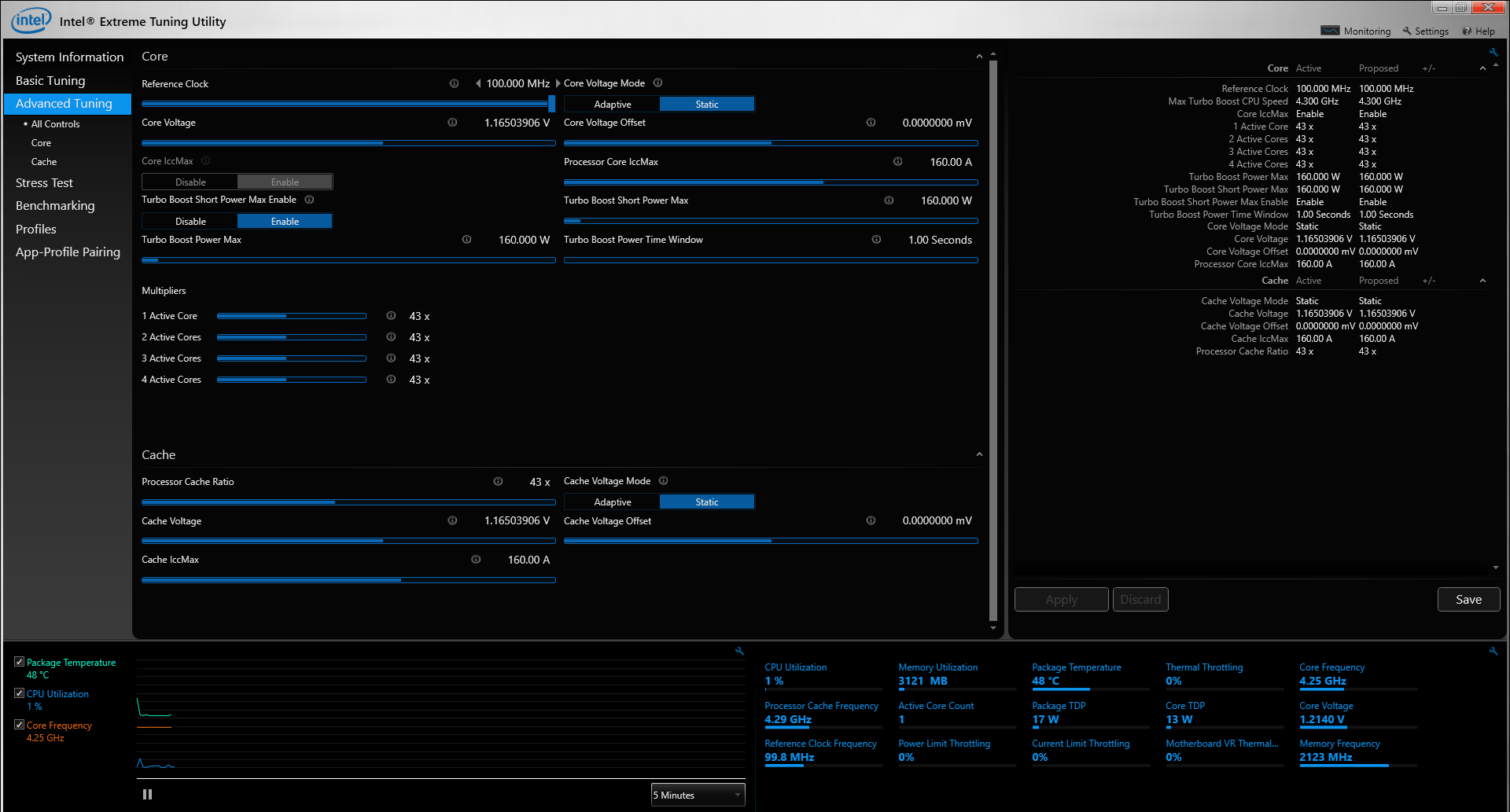Click info icon for Turbo Boost Power Max
1510x812 pixels.
tap(466, 240)
